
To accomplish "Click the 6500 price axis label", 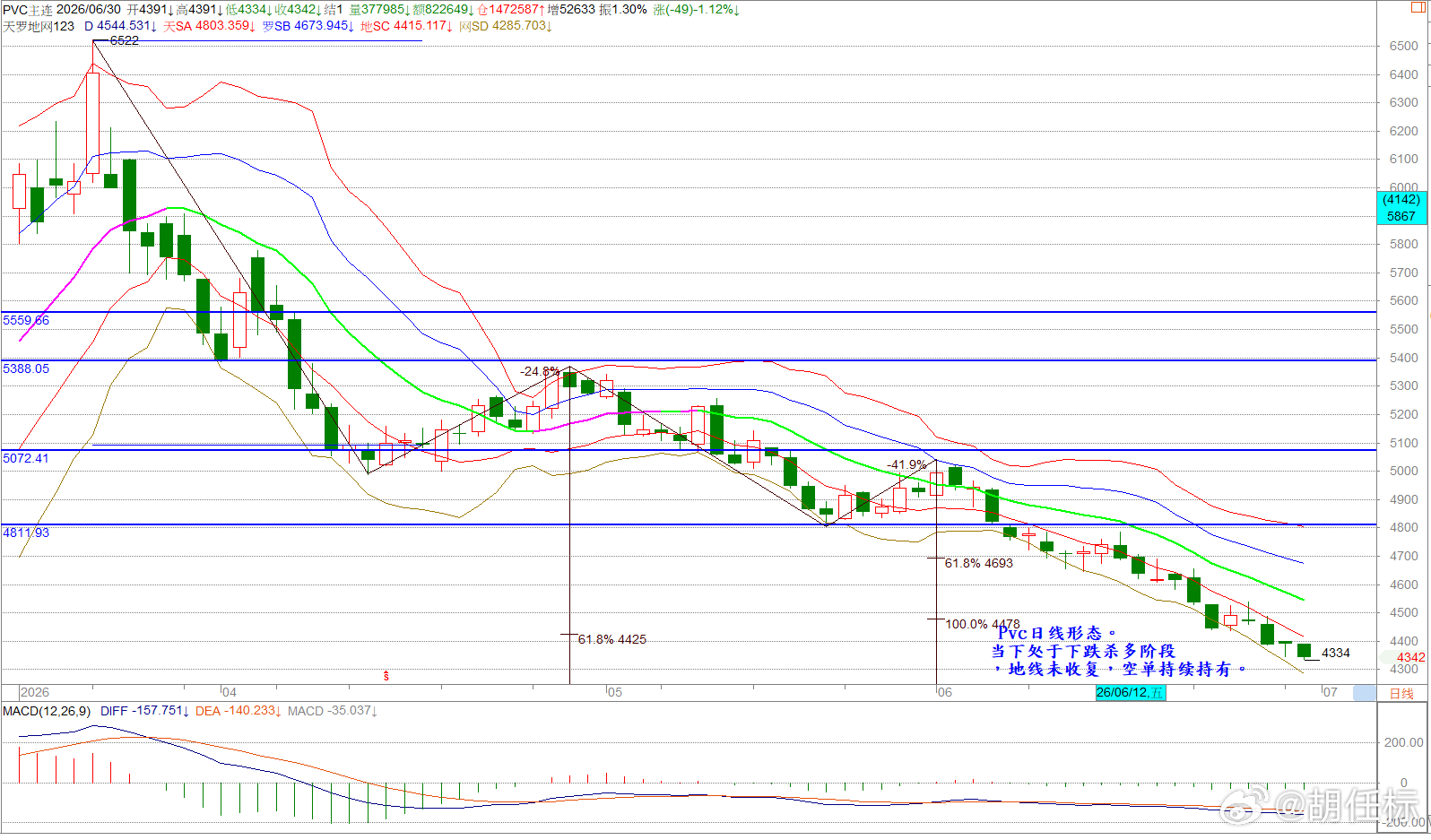I will tap(1404, 46).
